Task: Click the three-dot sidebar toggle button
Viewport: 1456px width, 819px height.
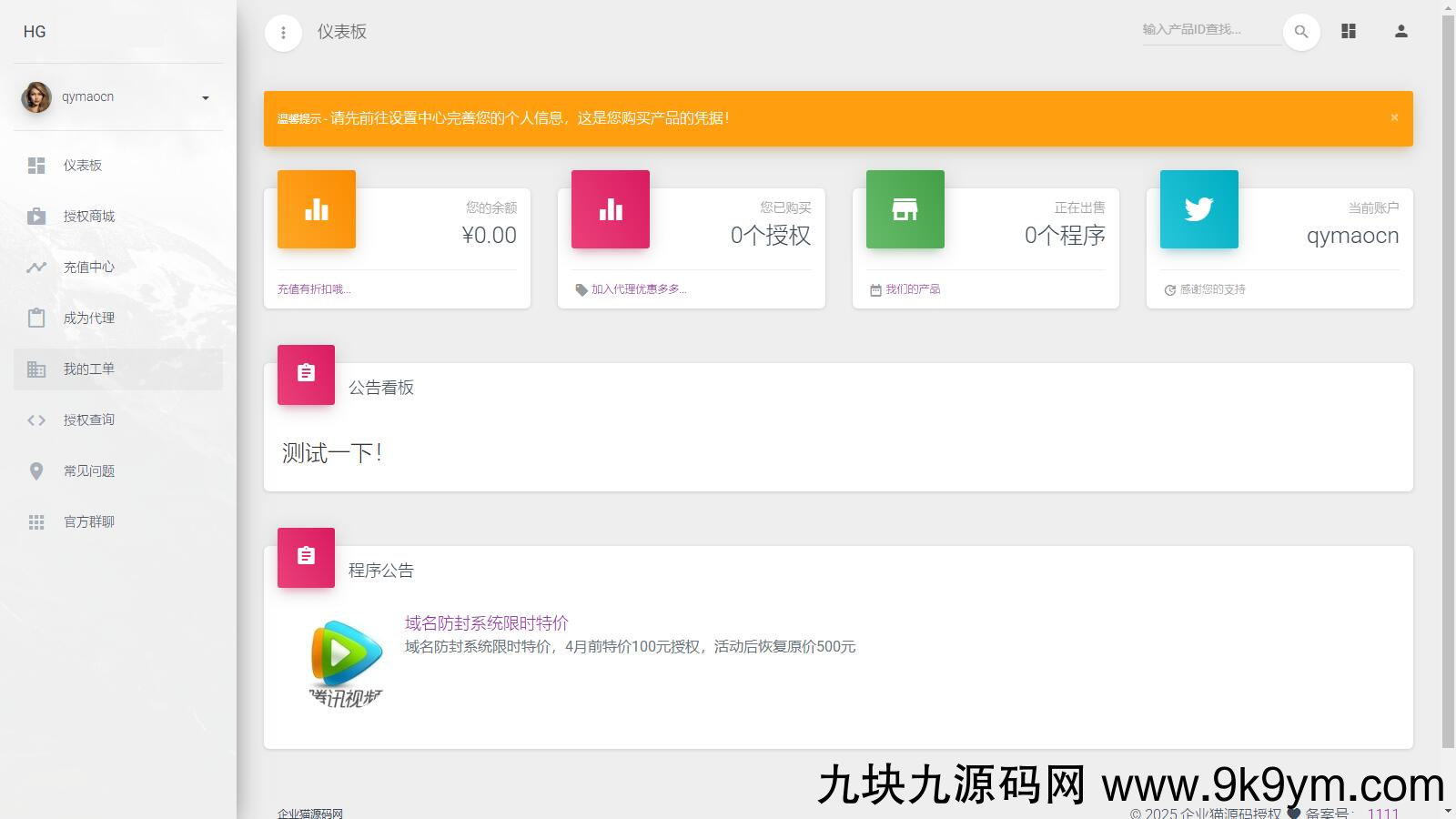Action: [283, 33]
